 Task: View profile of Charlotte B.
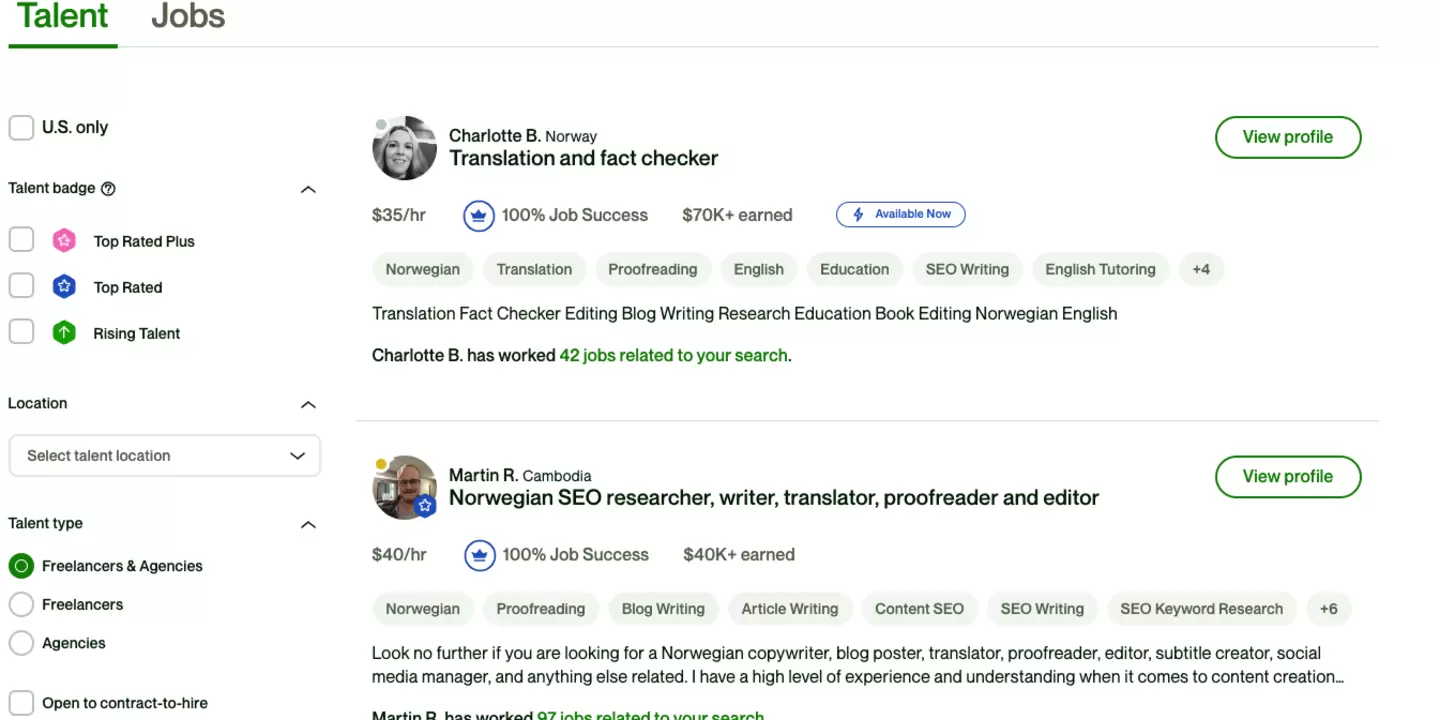point(1288,137)
